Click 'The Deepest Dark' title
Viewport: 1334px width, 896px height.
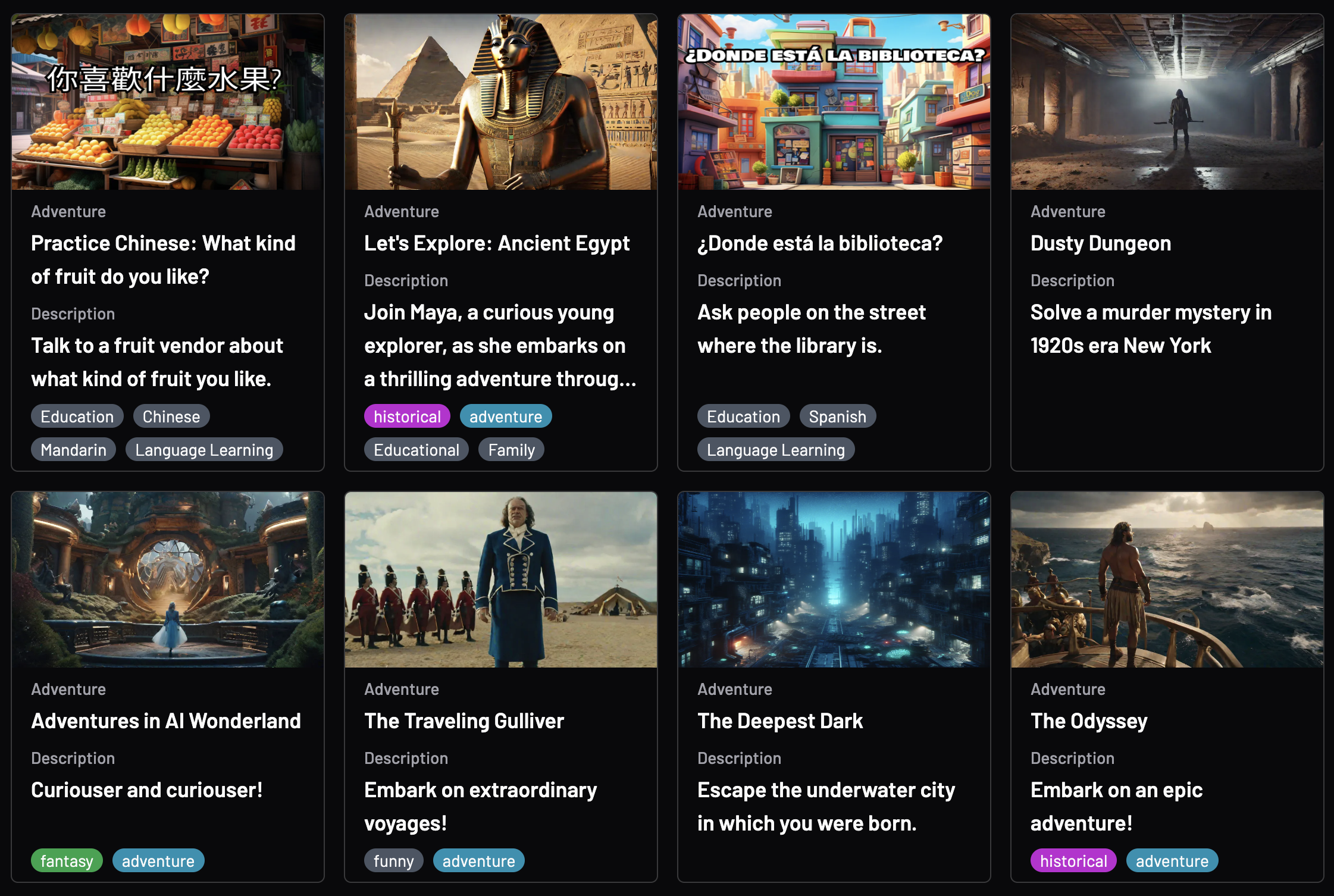(780, 721)
